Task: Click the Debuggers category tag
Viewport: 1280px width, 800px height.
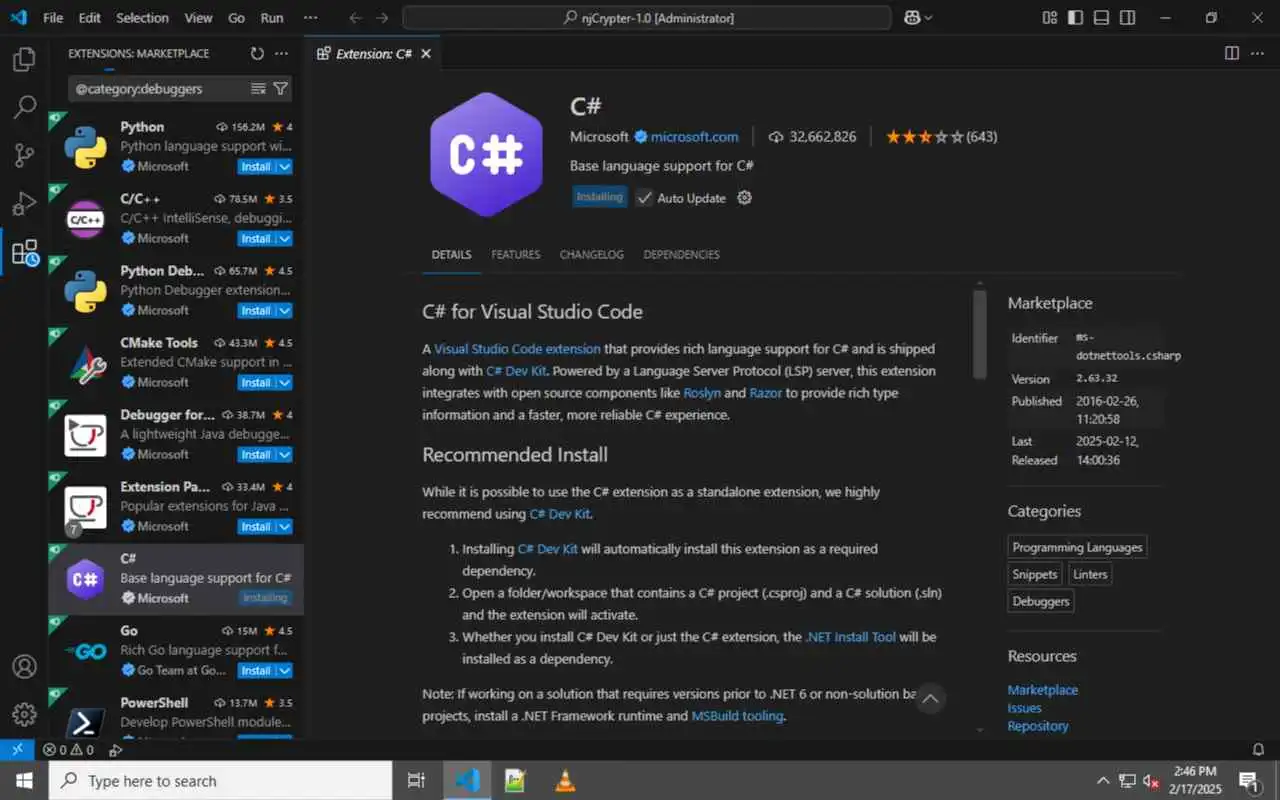Action: coord(1041,601)
